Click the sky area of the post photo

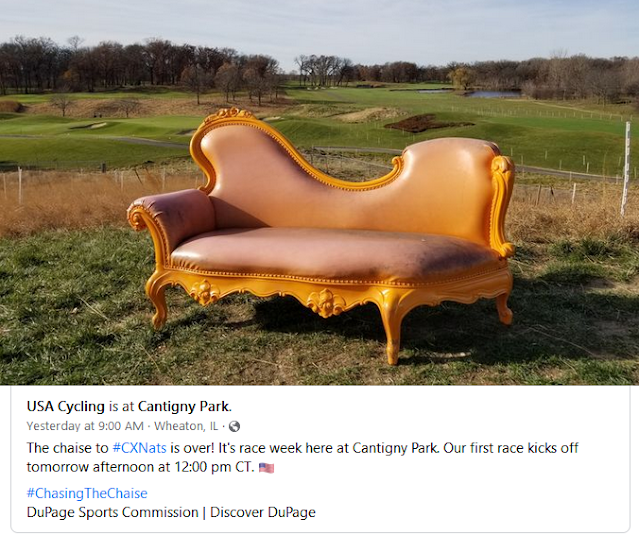[x=320, y=22]
